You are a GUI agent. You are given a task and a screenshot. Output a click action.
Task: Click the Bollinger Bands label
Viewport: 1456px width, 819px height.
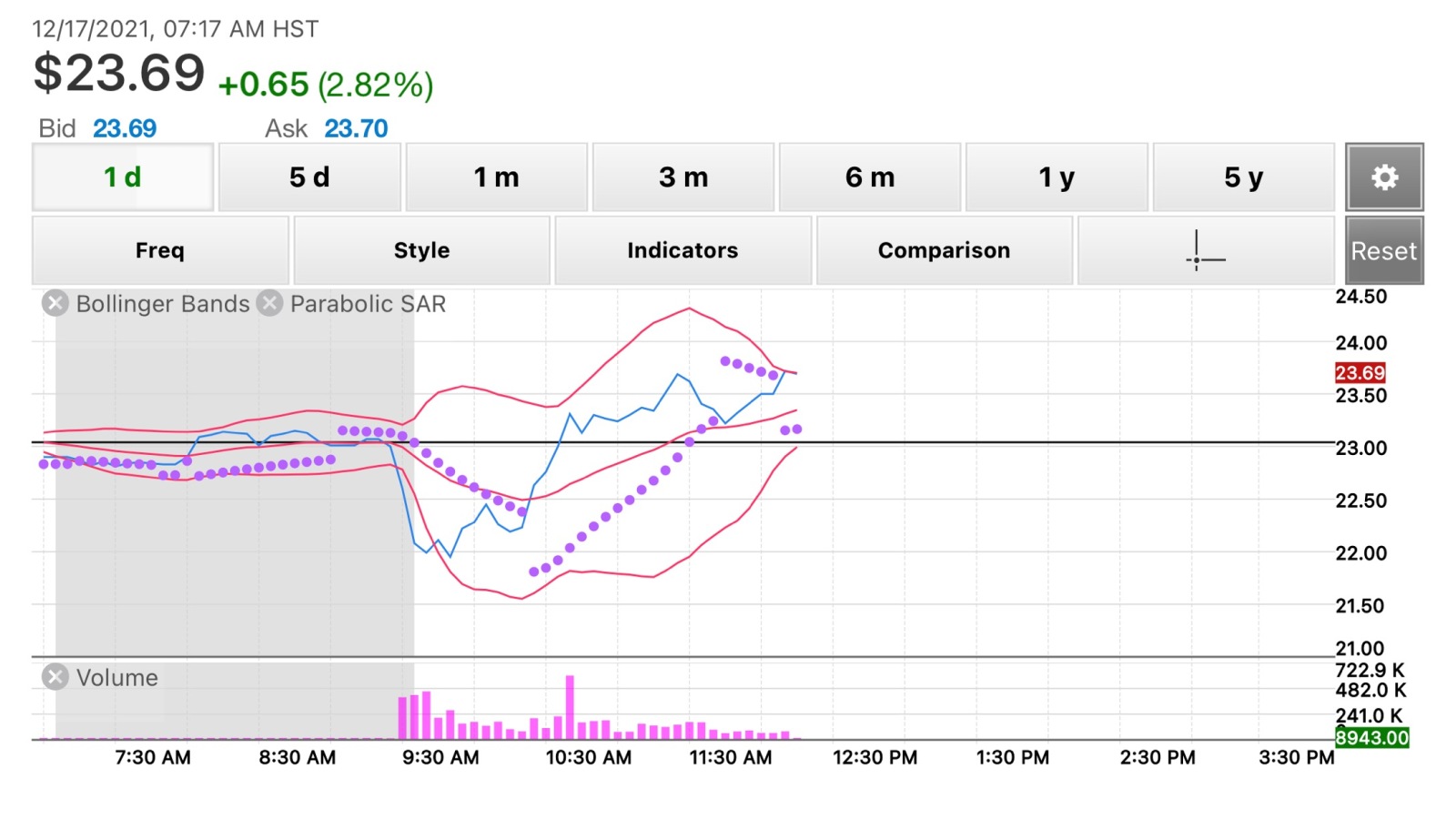(163, 304)
